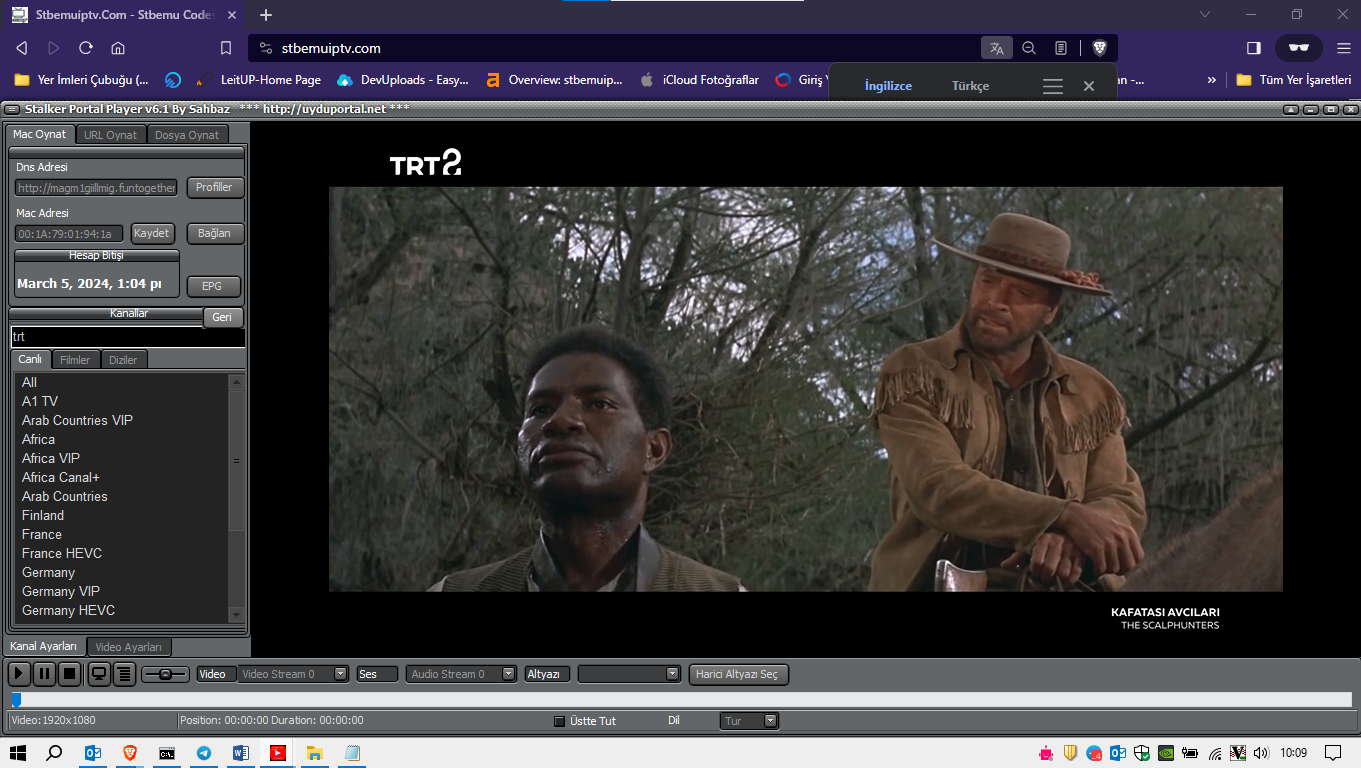The image size is (1361, 768).
Task: Go to the browser home icon
Action: click(118, 48)
